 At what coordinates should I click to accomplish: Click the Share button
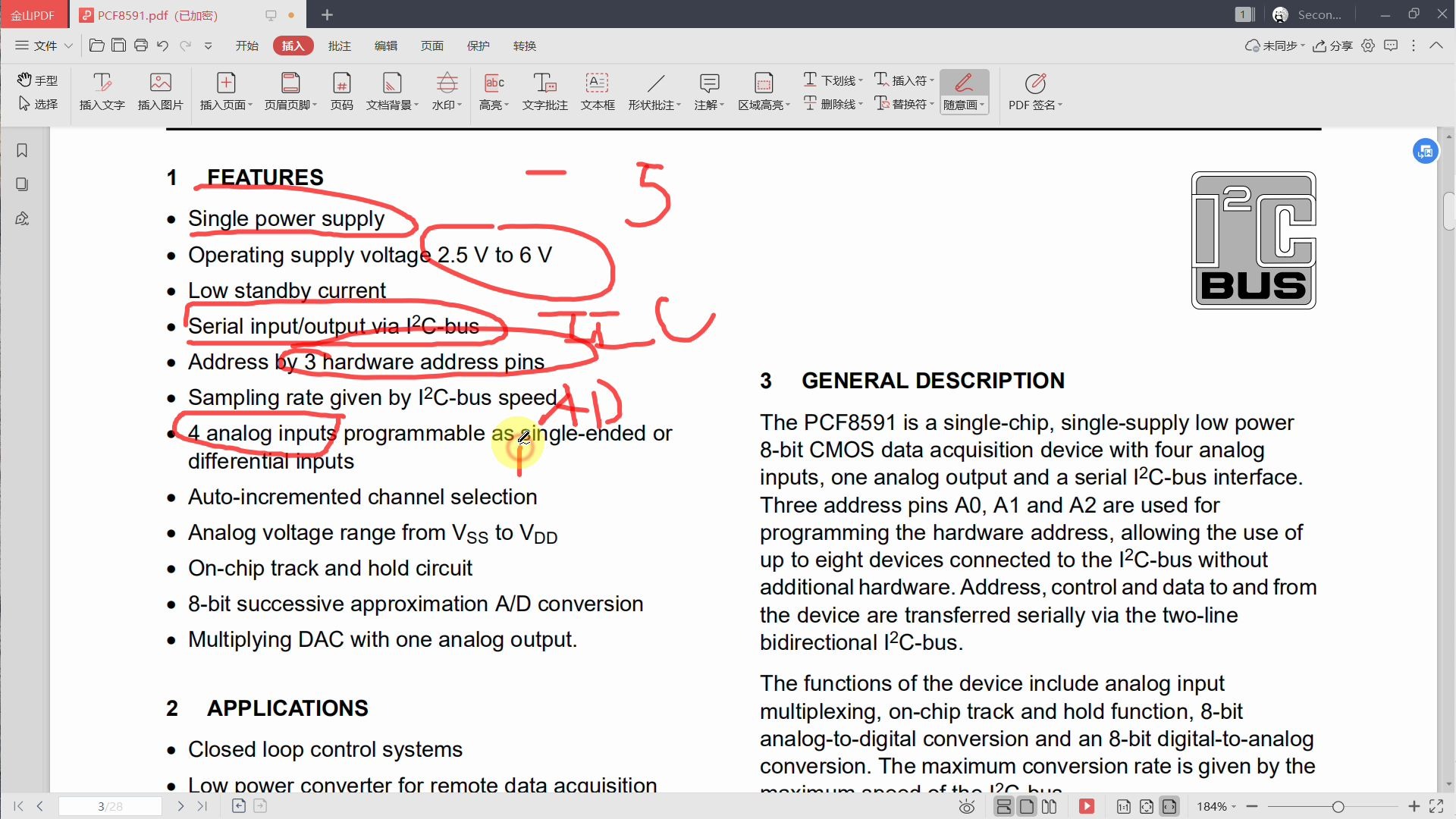click(x=1333, y=45)
